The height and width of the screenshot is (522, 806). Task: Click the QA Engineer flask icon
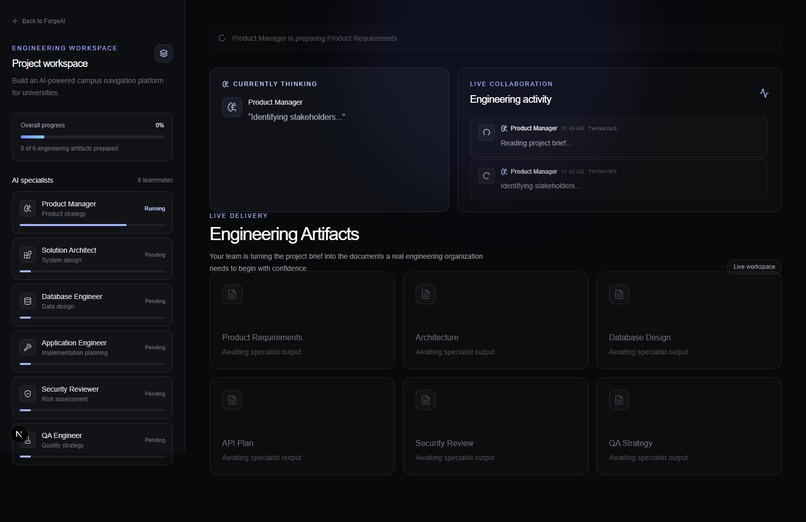coord(29,441)
